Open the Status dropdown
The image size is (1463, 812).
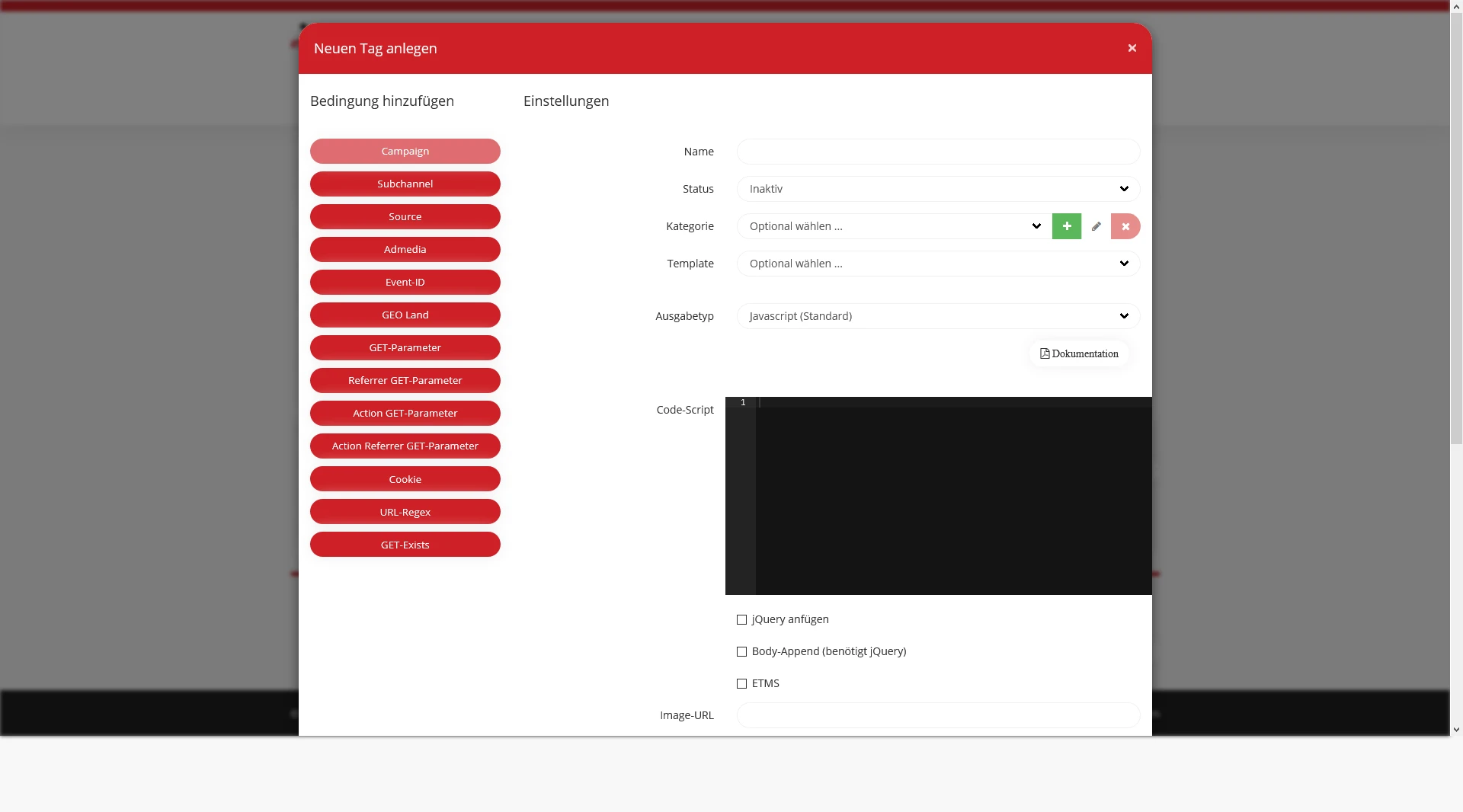[x=937, y=189]
